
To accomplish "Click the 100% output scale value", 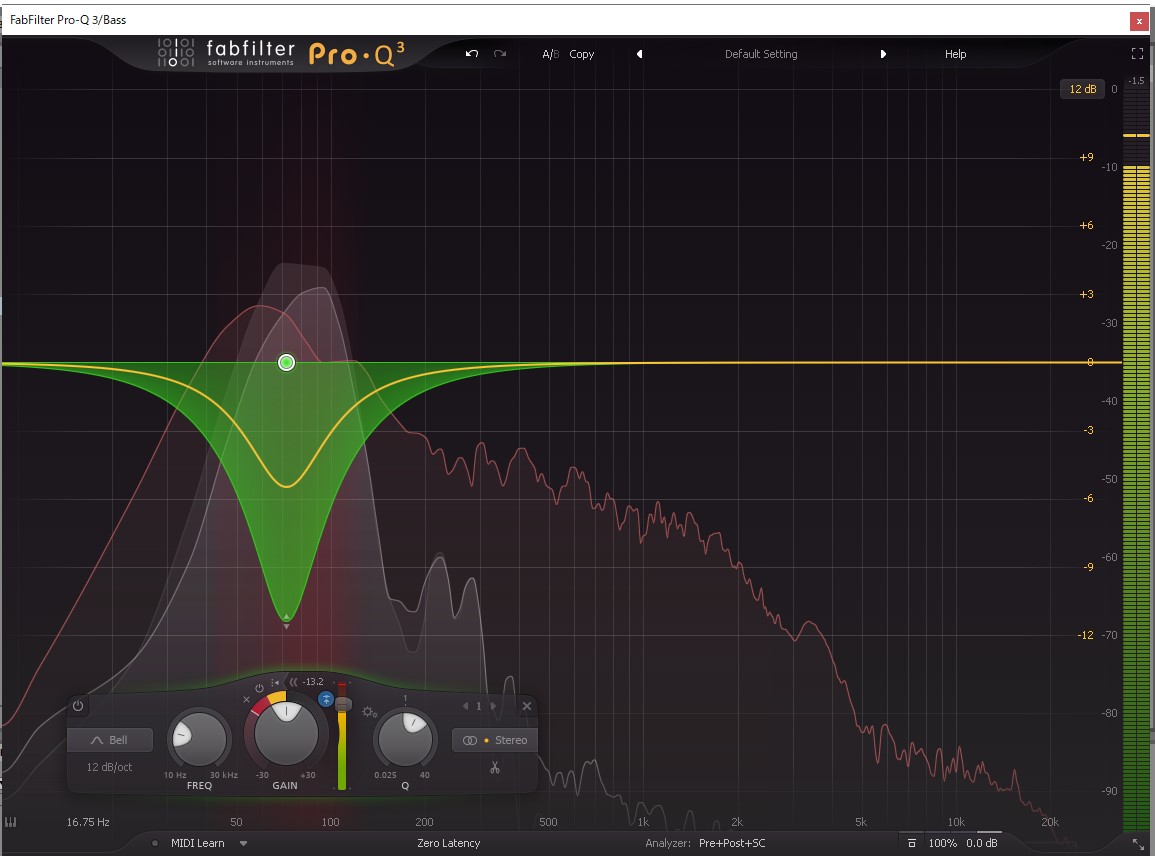I will 942,843.
